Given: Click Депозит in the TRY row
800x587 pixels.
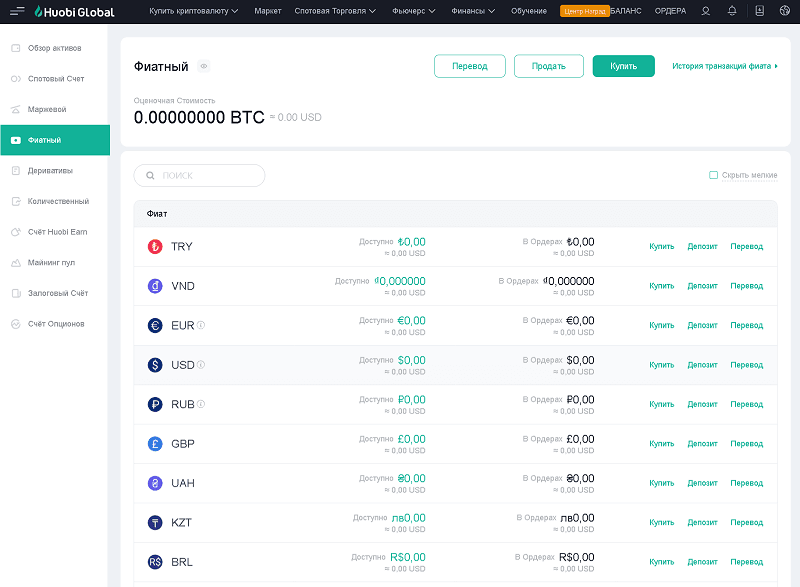Looking at the screenshot, I should [x=703, y=246].
